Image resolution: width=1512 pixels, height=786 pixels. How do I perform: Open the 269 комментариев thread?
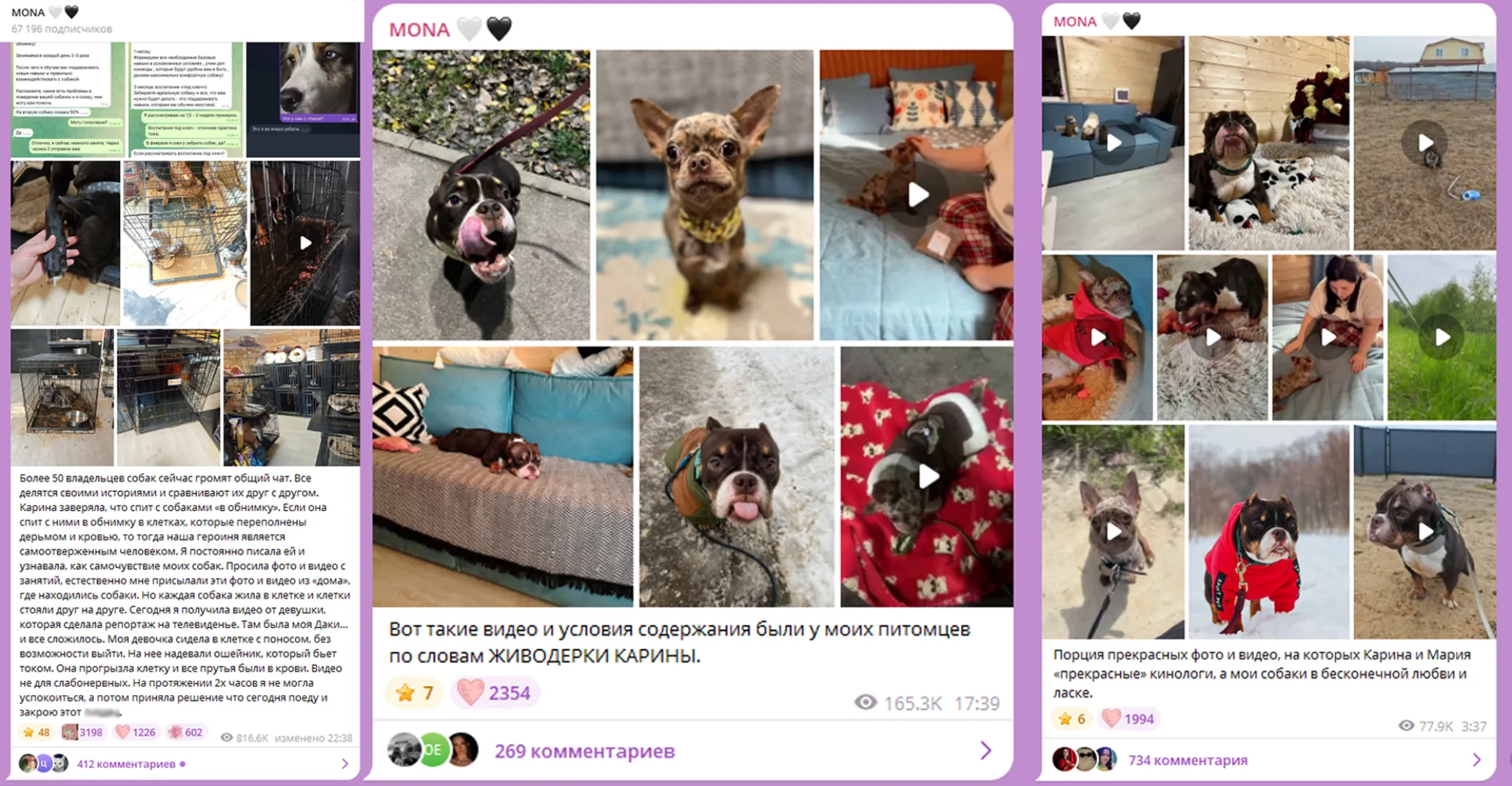point(585,751)
